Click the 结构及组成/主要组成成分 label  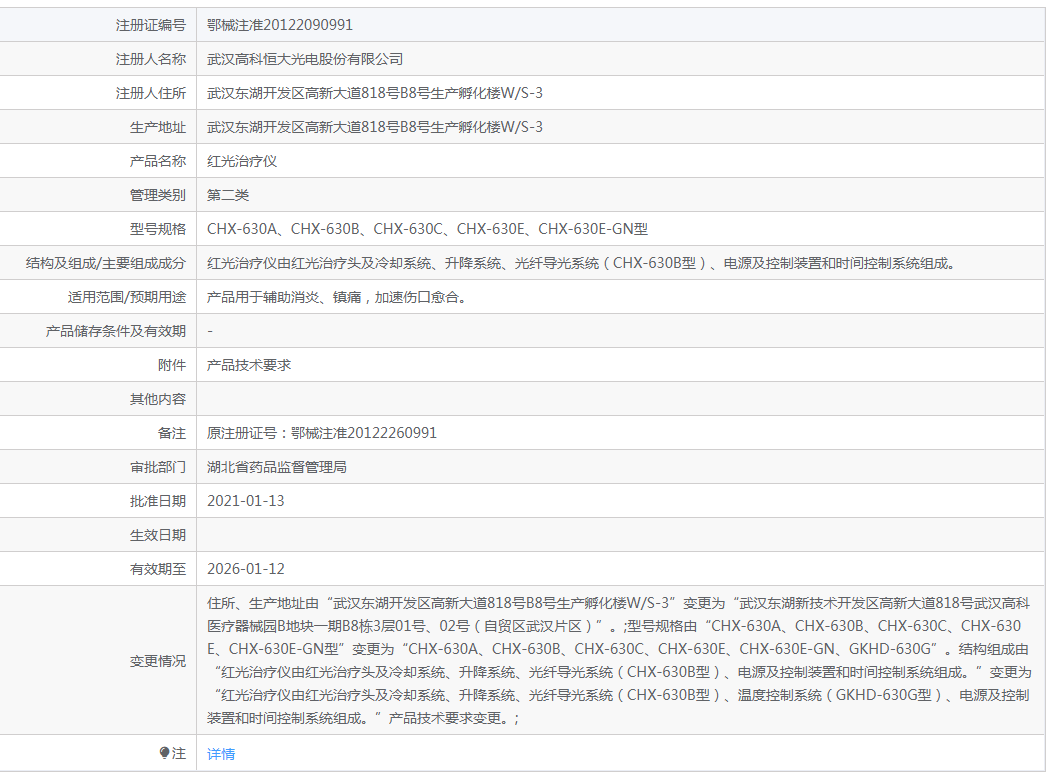tap(105, 263)
